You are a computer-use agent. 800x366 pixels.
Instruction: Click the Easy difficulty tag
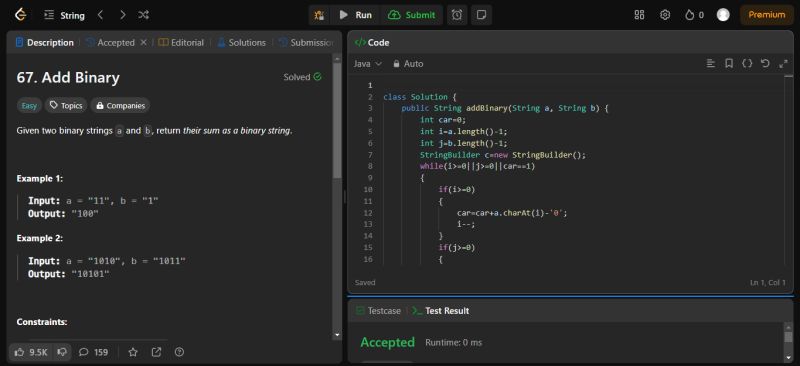point(29,106)
